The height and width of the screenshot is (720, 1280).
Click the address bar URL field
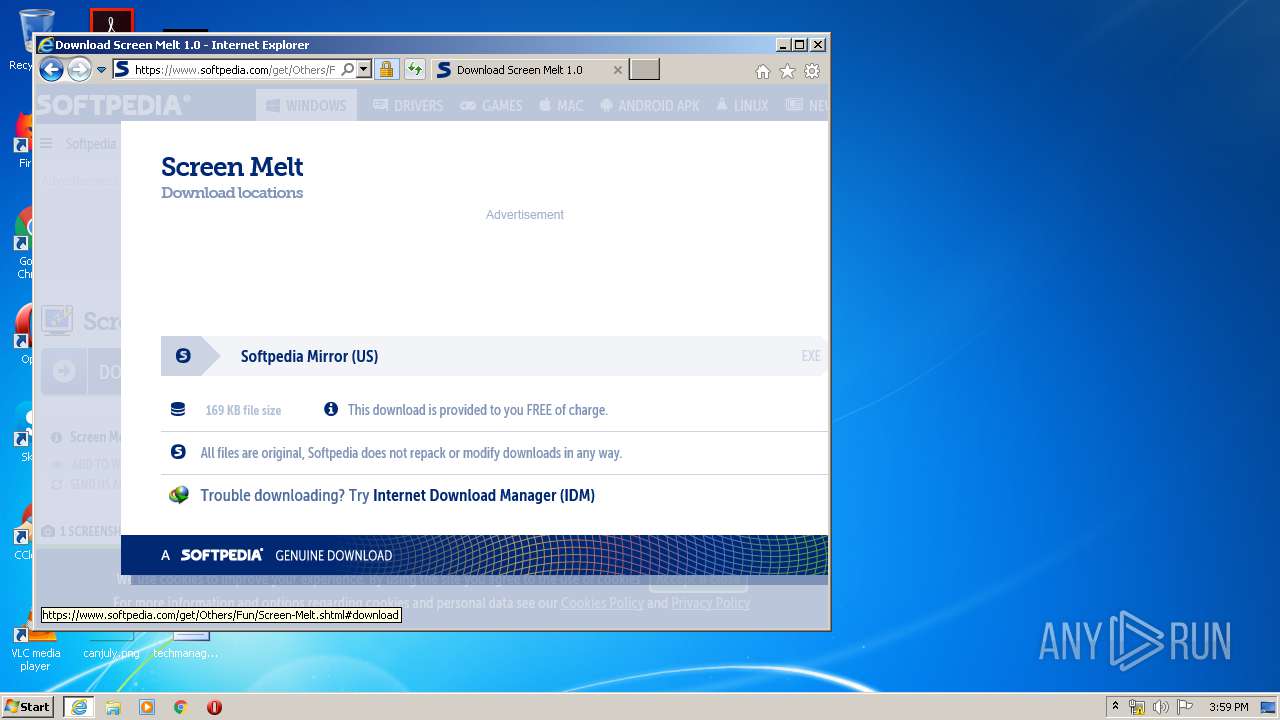tap(234, 70)
